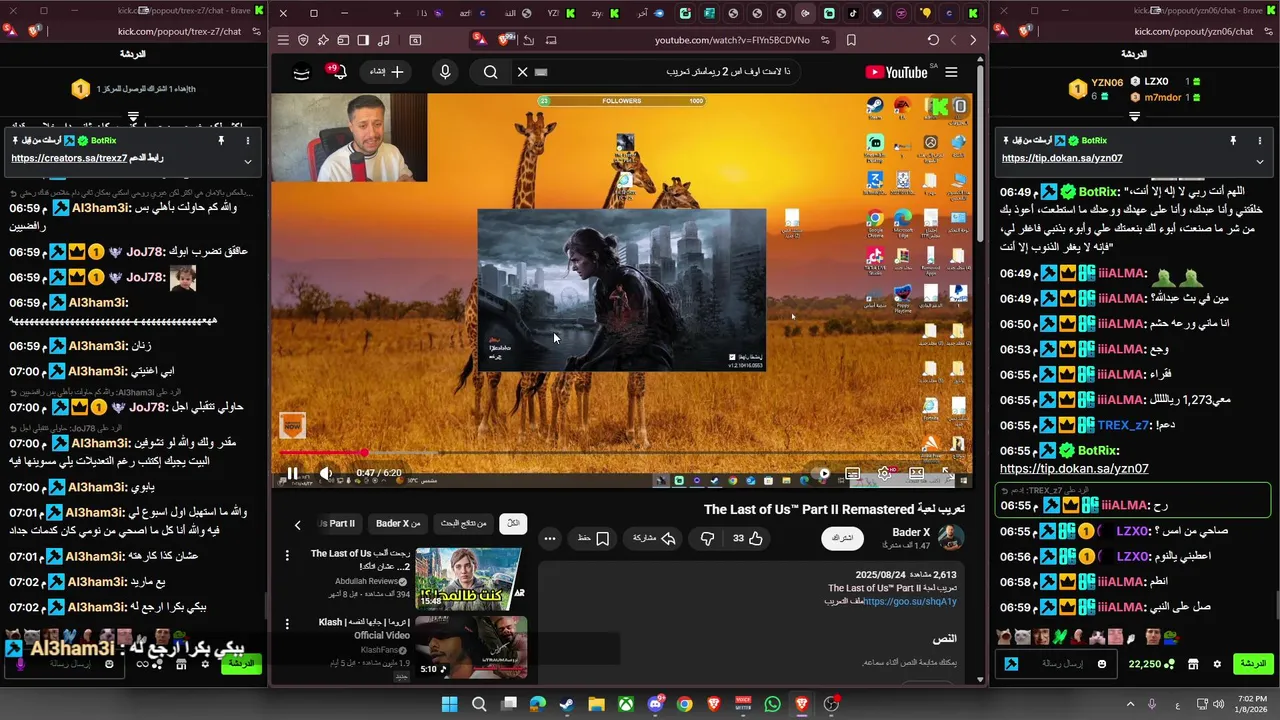Enter fullscreen on YouTube player
Screen dimensions: 1280x720
point(947,474)
